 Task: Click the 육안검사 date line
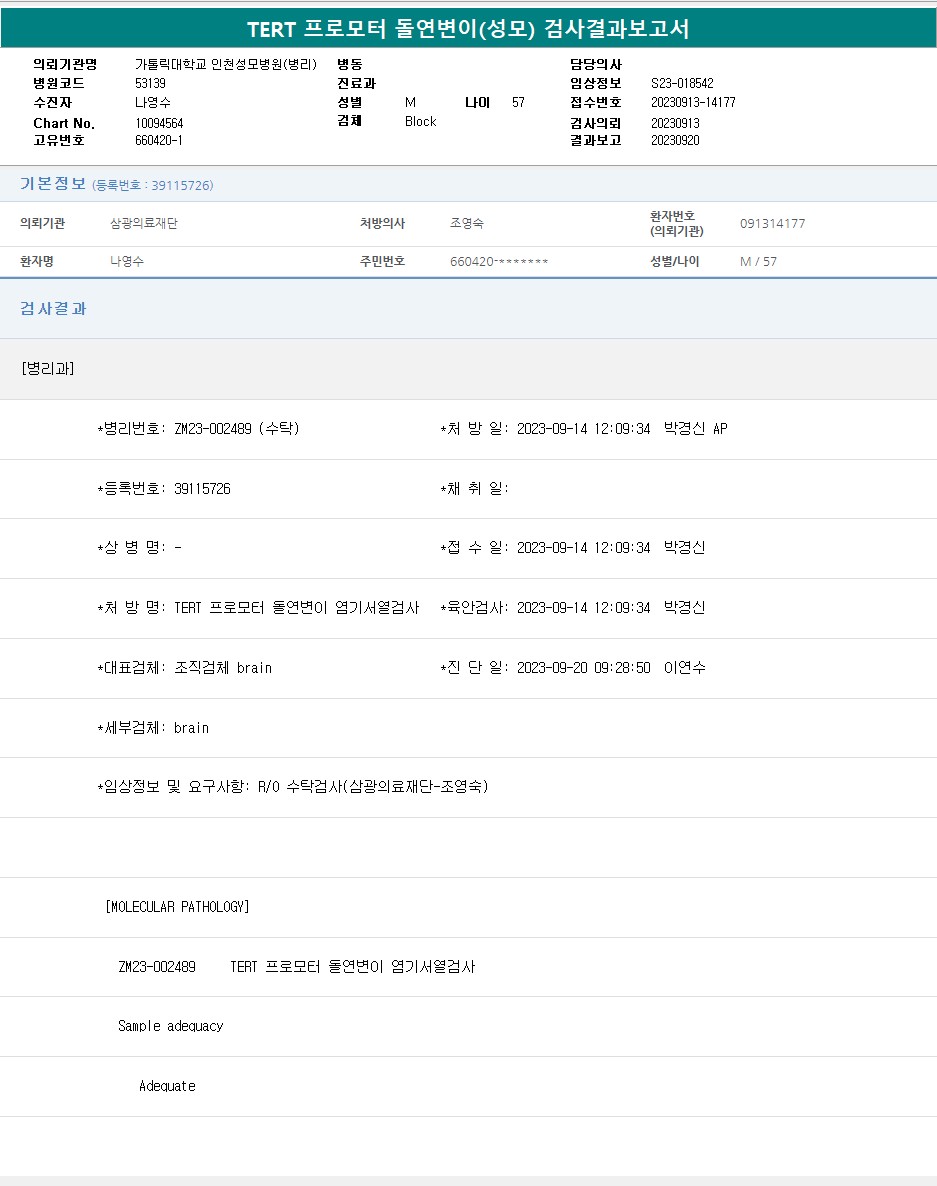pos(572,607)
